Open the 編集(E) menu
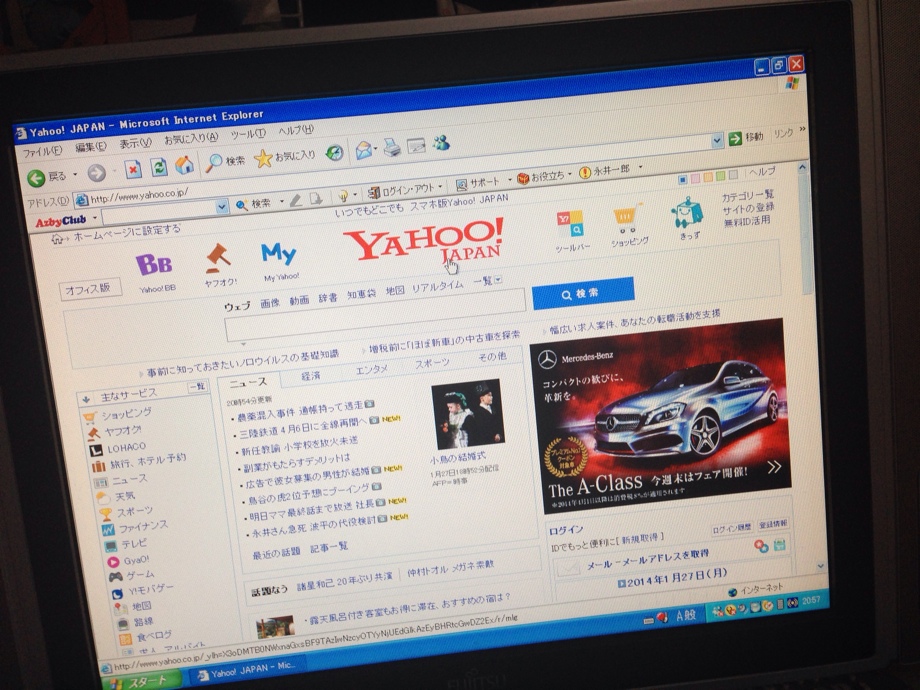 91,147
